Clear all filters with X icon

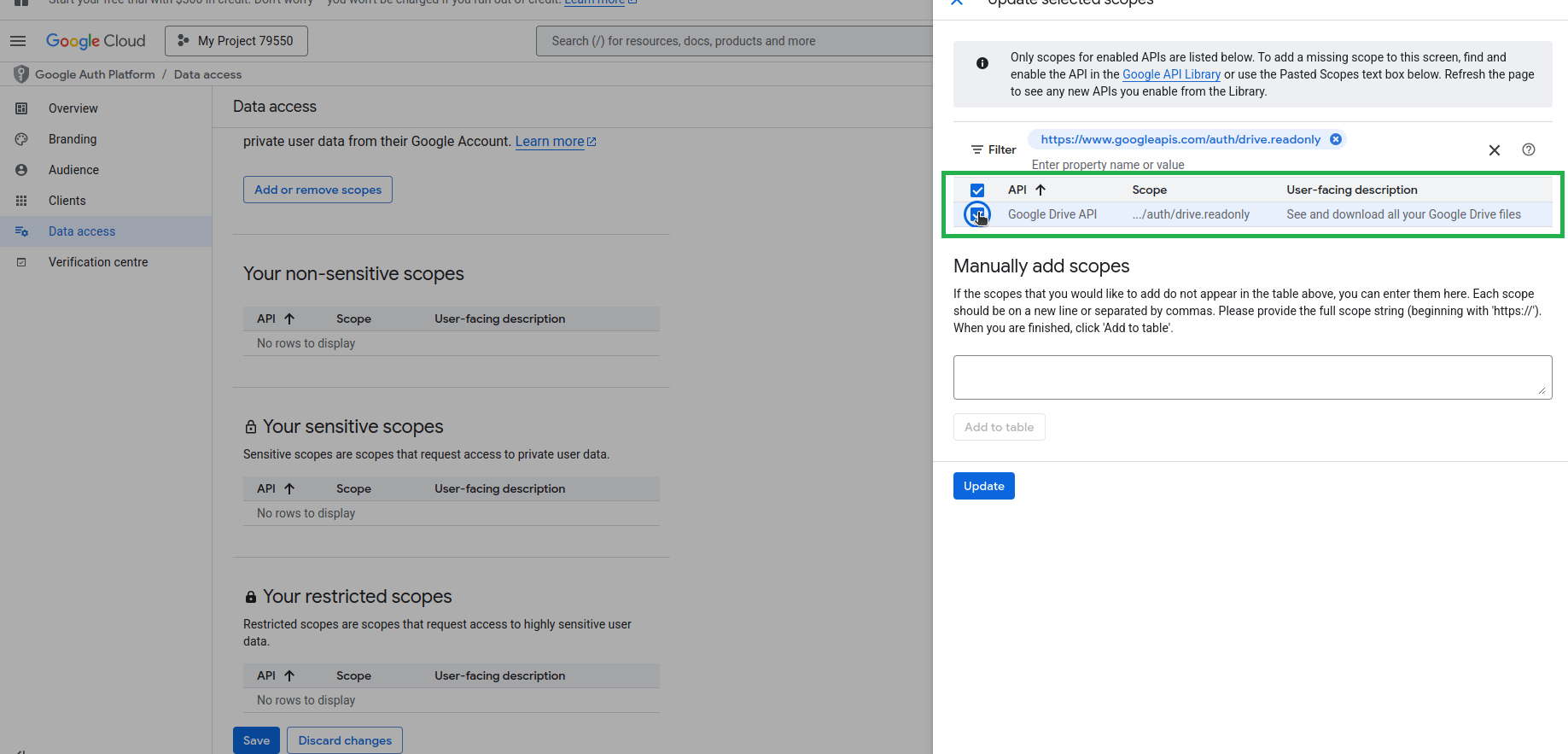pyautogui.click(x=1494, y=150)
